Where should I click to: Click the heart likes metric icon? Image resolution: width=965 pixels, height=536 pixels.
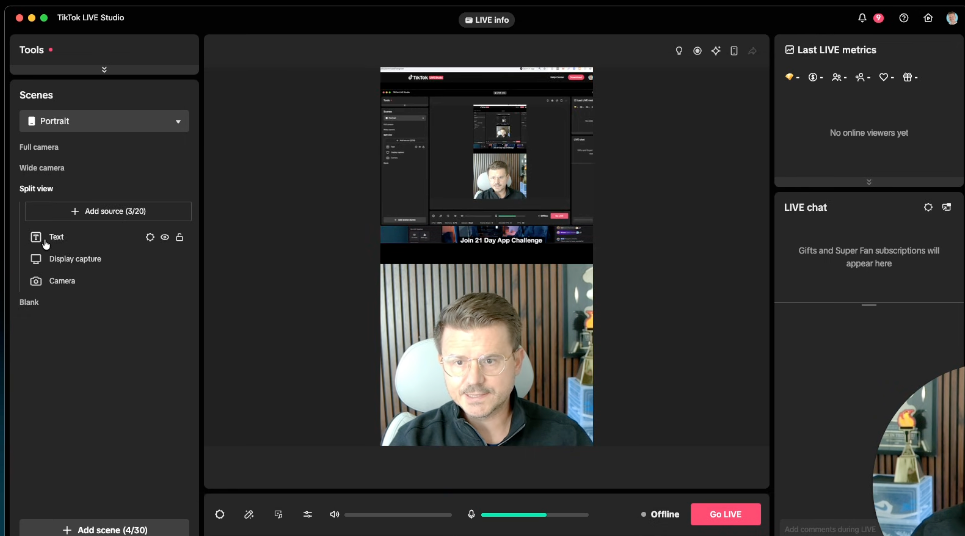(x=883, y=77)
